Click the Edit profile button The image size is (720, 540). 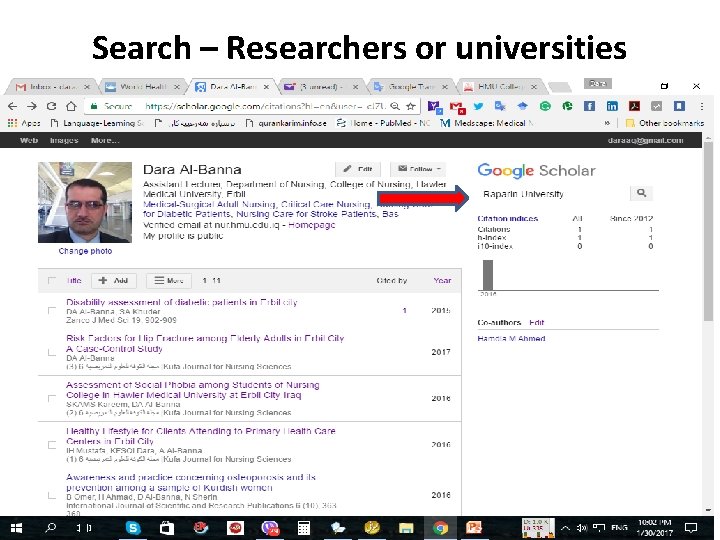pos(359,169)
